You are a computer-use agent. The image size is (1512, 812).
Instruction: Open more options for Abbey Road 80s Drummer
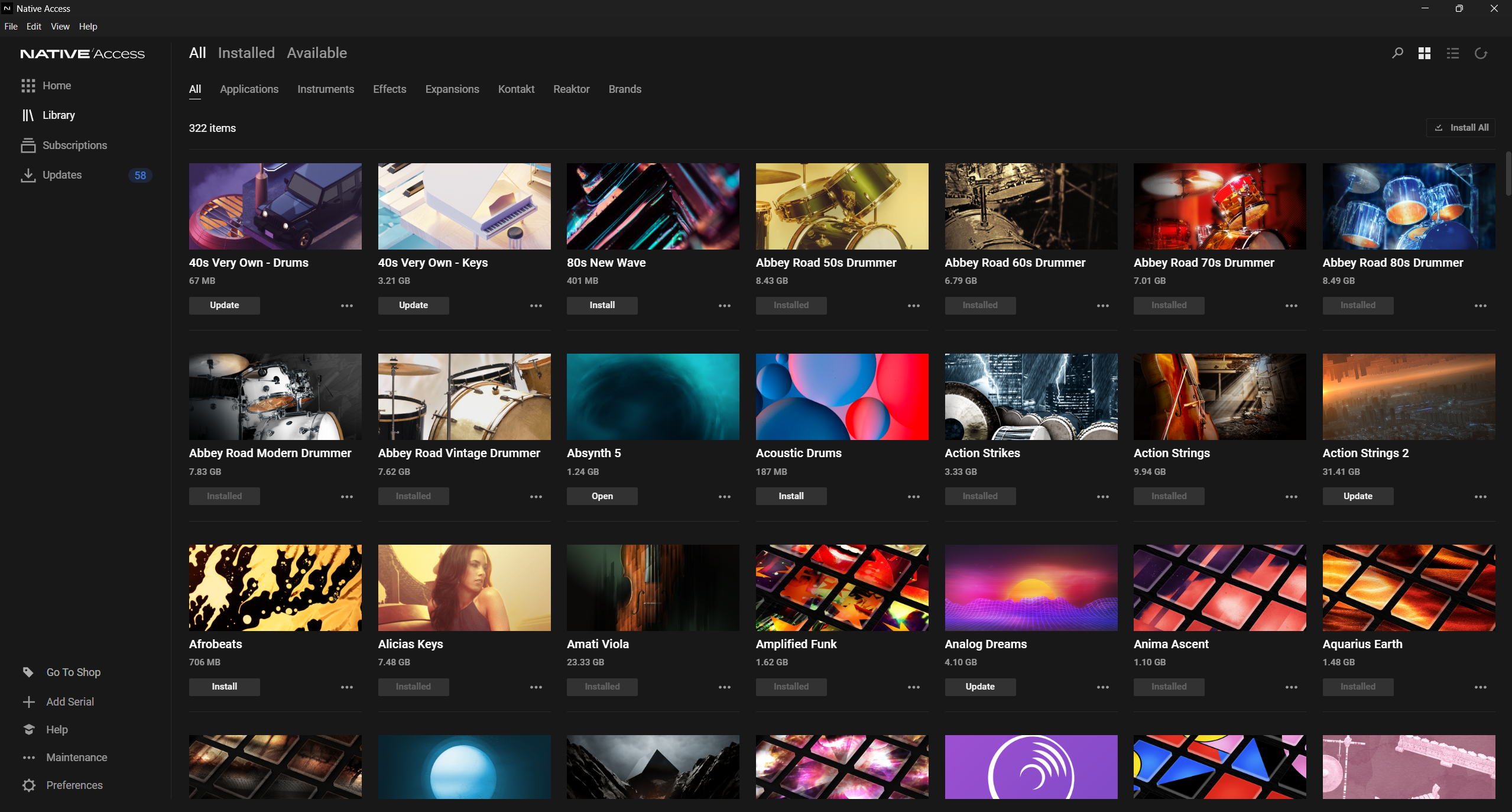point(1481,306)
